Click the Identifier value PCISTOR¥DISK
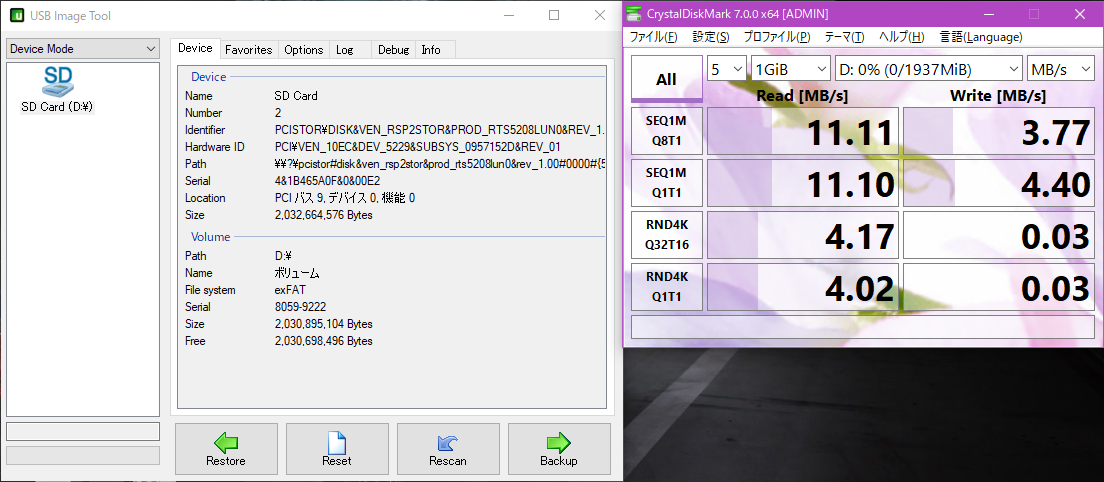 439,130
